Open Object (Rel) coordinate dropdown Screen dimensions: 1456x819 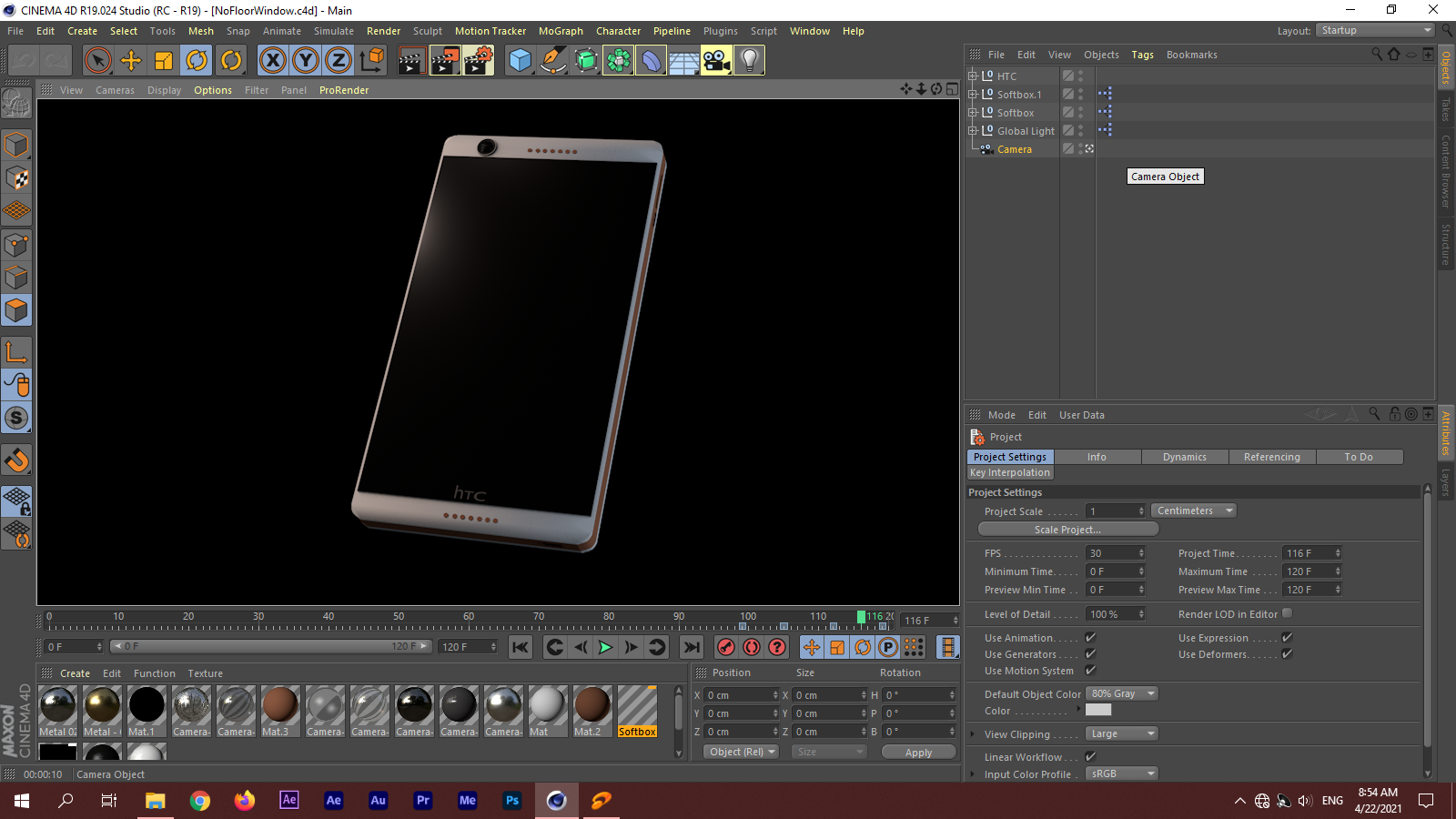point(742,752)
